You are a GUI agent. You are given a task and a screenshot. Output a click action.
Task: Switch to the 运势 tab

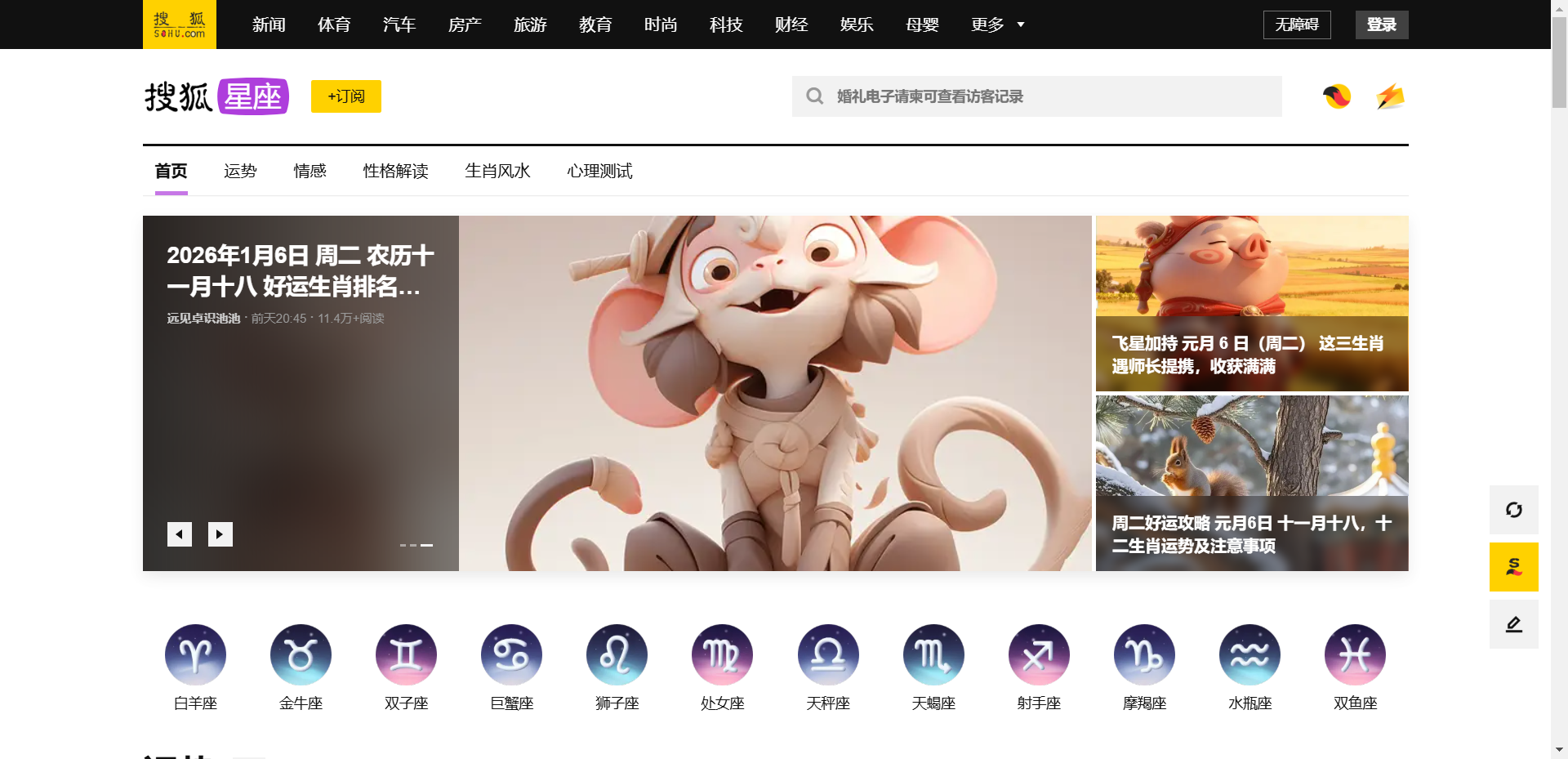[x=240, y=172]
